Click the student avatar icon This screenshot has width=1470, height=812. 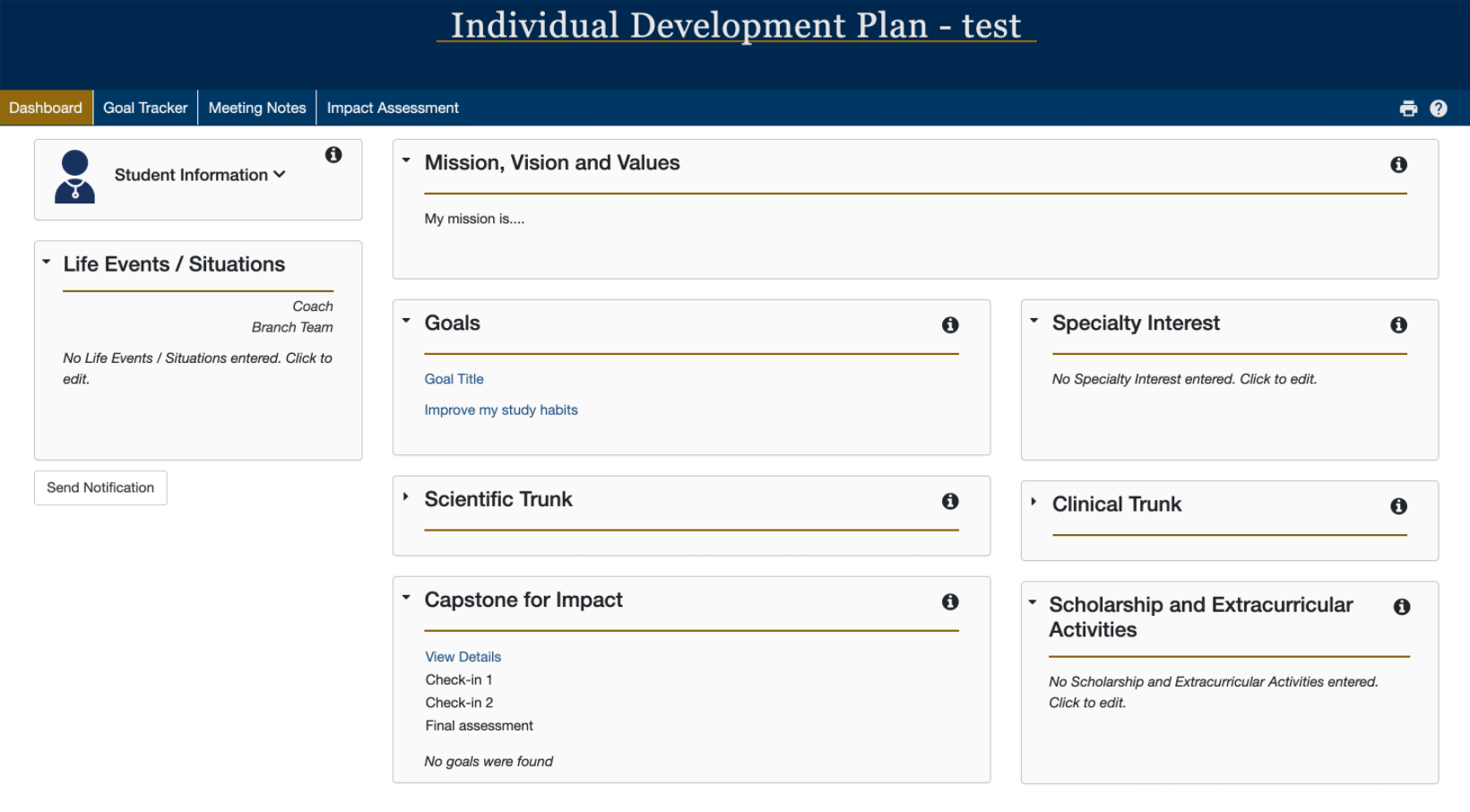(75, 177)
